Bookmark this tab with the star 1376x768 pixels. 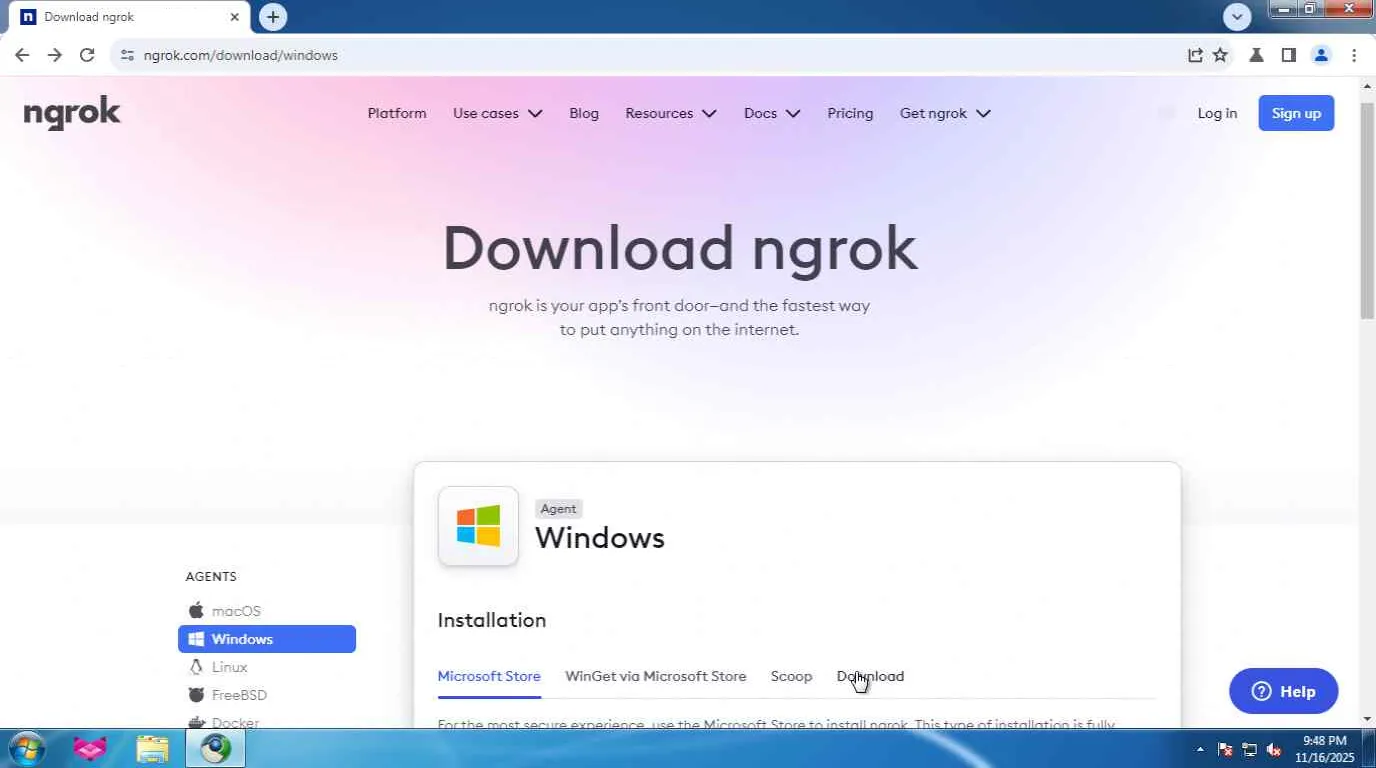1220,55
